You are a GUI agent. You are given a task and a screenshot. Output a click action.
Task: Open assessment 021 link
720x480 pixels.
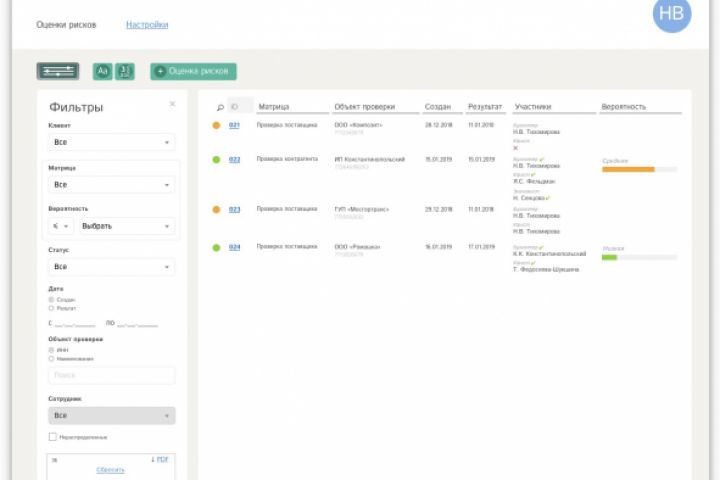click(x=234, y=125)
